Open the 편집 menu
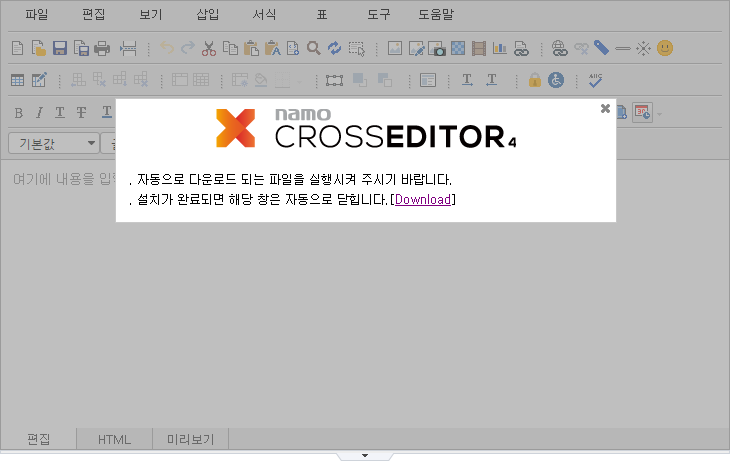This screenshot has height=461, width=730. click(94, 14)
